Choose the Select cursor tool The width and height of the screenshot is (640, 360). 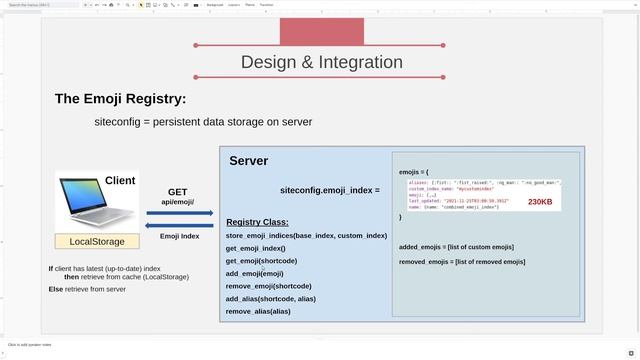click(x=141, y=5)
